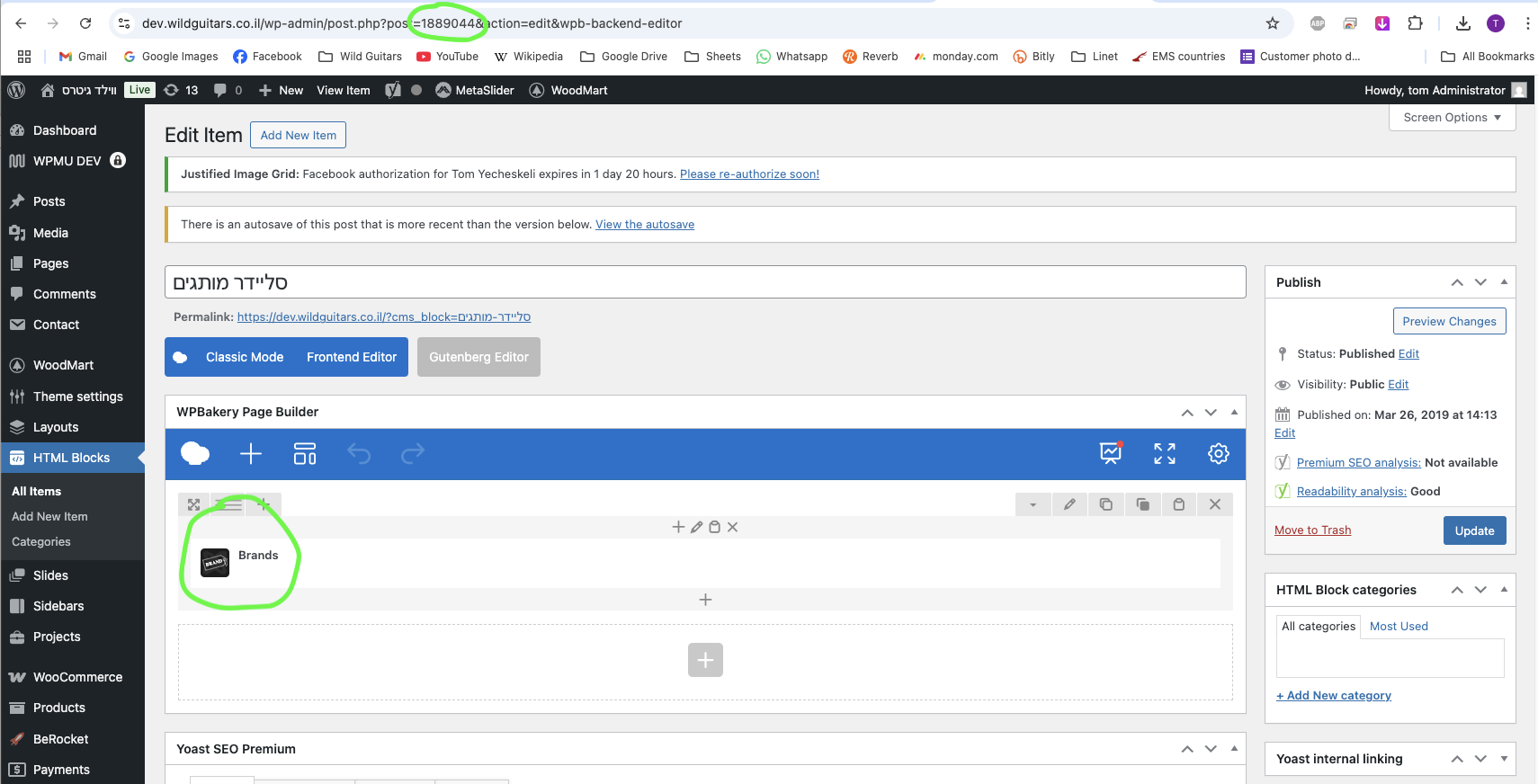The image size is (1538, 784).
Task: Click the blue Update button
Action: tap(1474, 530)
